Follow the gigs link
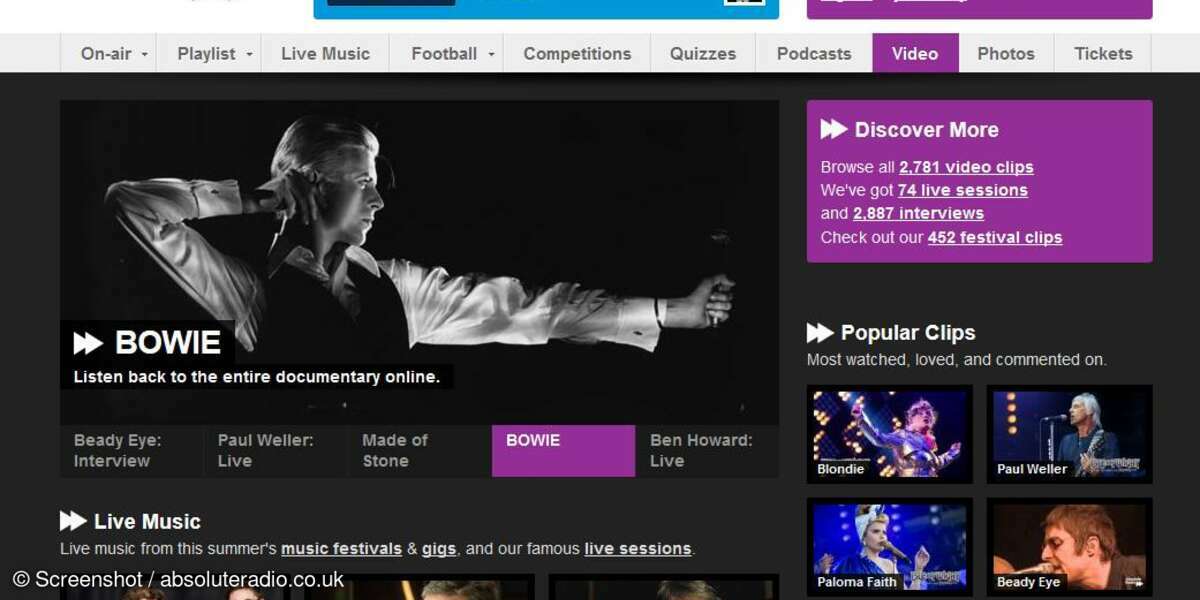The height and width of the screenshot is (600, 1200). pyautogui.click(x=439, y=549)
